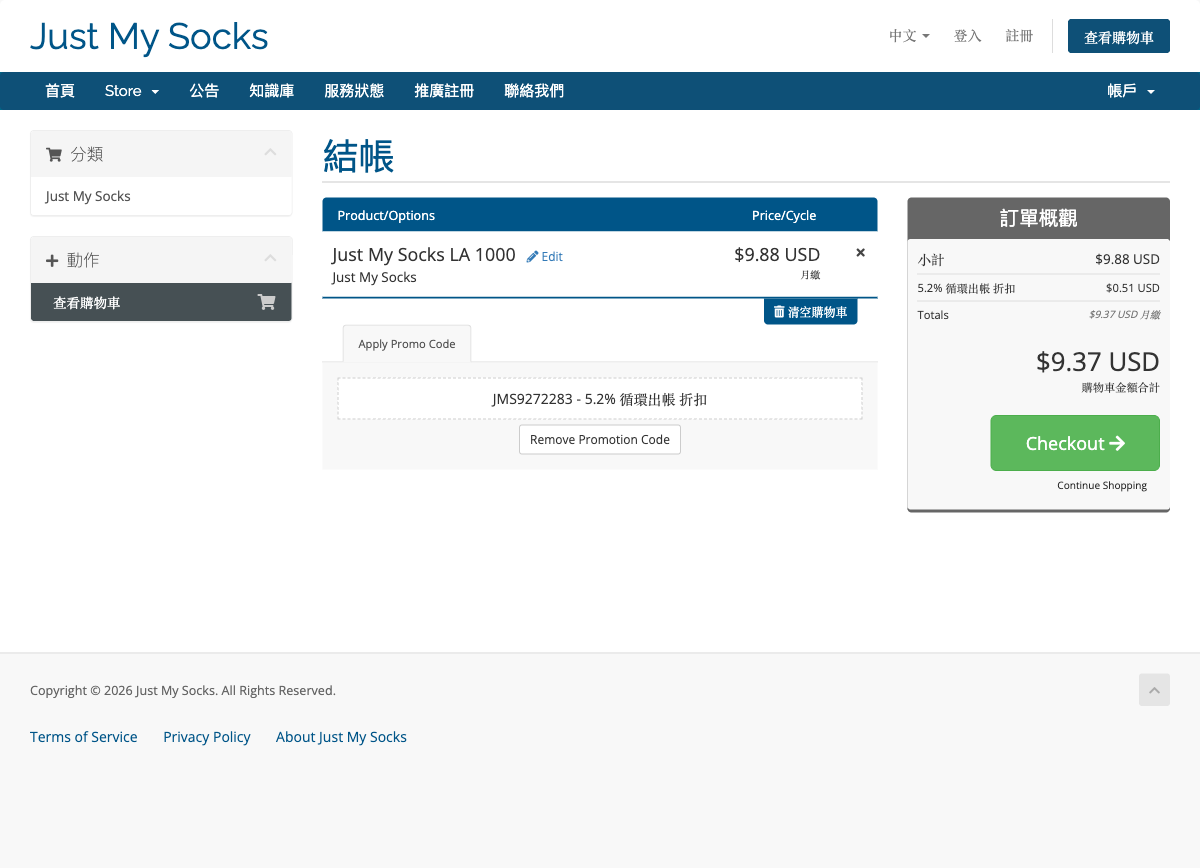Screen dimensions: 1200x868
Task: Click the 清空購物車 empty cart button
Action: pos(810,312)
